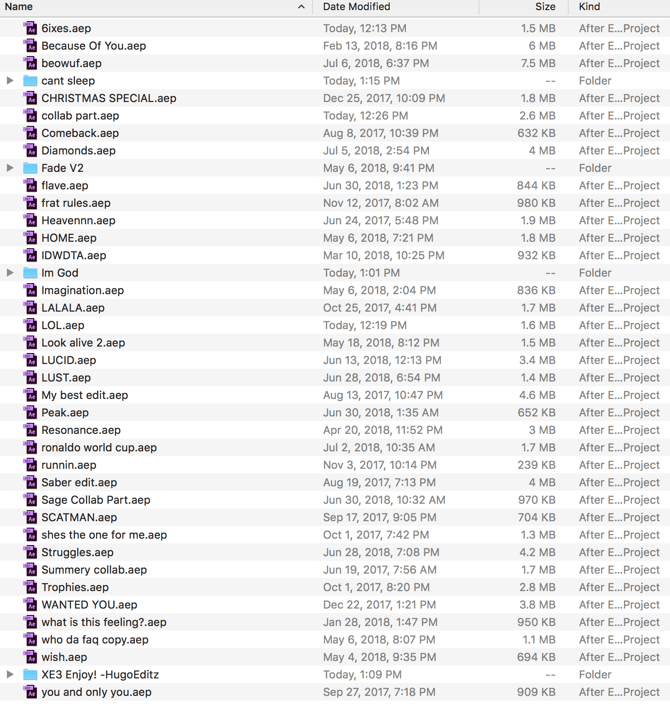670x706 pixels.
Task: Select the file named Imagination.aep
Action: tap(82, 290)
